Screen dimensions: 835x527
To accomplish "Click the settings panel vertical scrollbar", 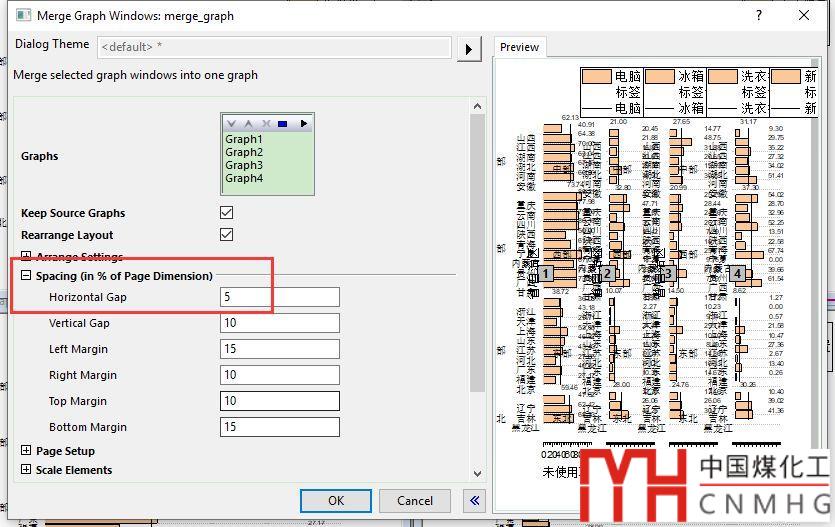I will [479, 250].
